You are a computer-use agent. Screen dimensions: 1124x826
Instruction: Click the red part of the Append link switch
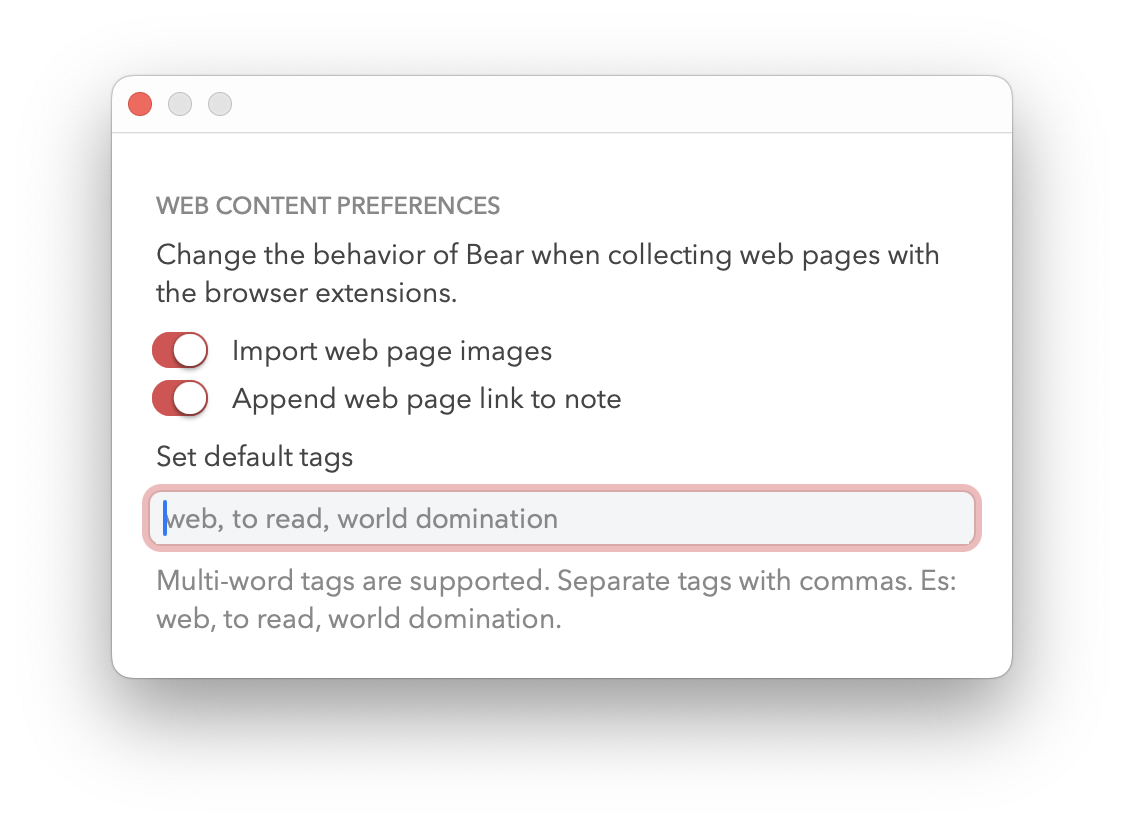[x=163, y=399]
